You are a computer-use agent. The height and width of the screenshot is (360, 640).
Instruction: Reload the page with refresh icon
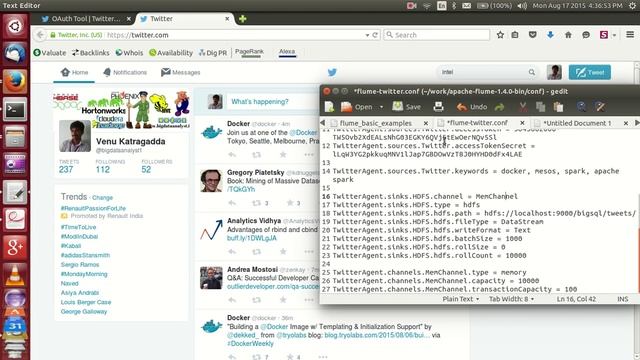375,35
